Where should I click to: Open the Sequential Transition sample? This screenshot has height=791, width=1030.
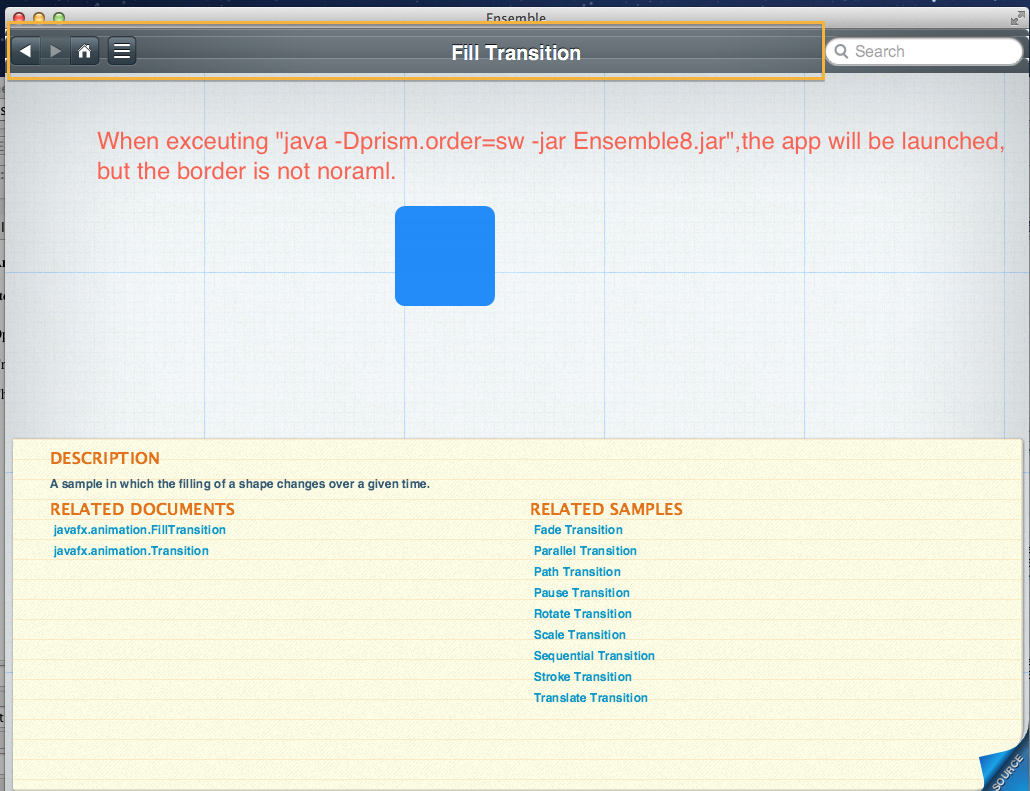pos(594,656)
